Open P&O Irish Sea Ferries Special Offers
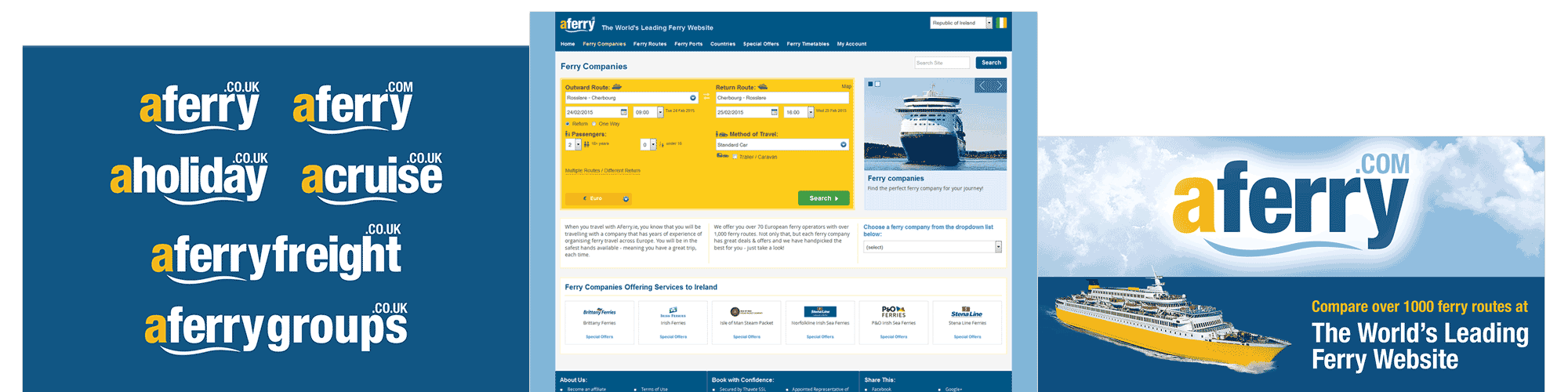1568x392 pixels. [x=894, y=337]
